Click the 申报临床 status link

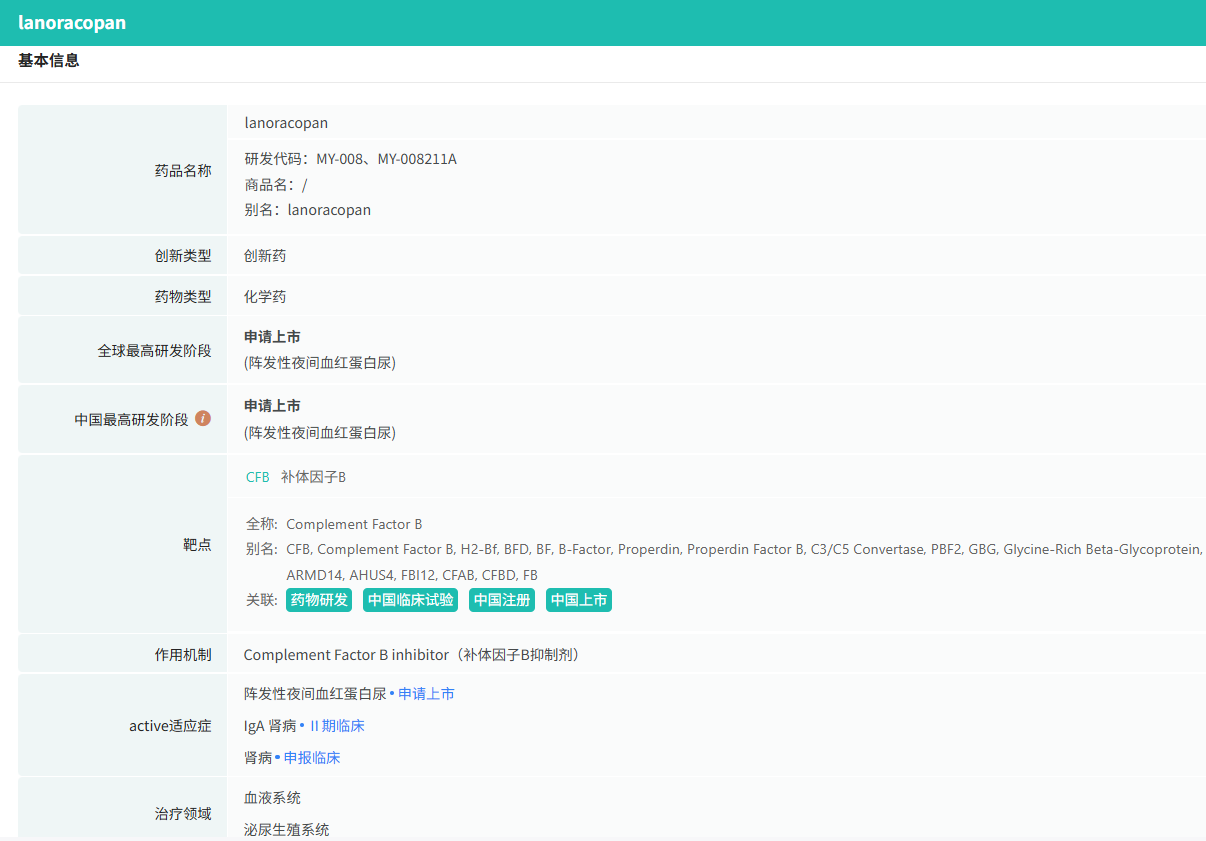point(312,758)
